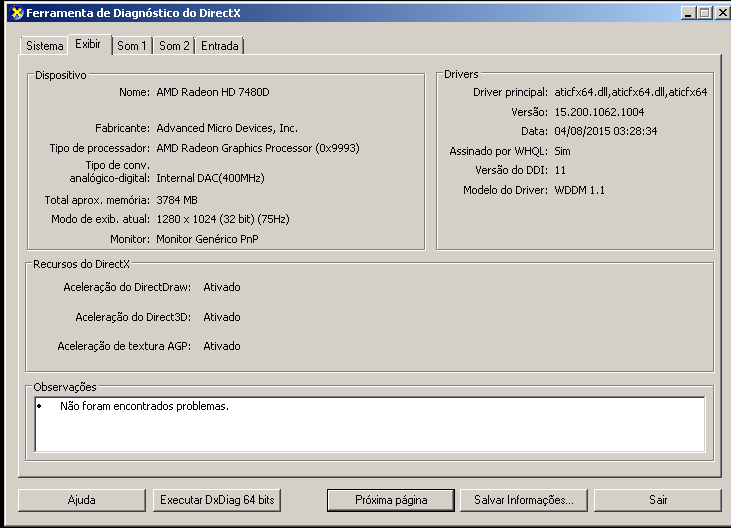Screen dimensions: 731x528
Task: Click the Nome: label in Dispositivo
Action: tap(134, 92)
